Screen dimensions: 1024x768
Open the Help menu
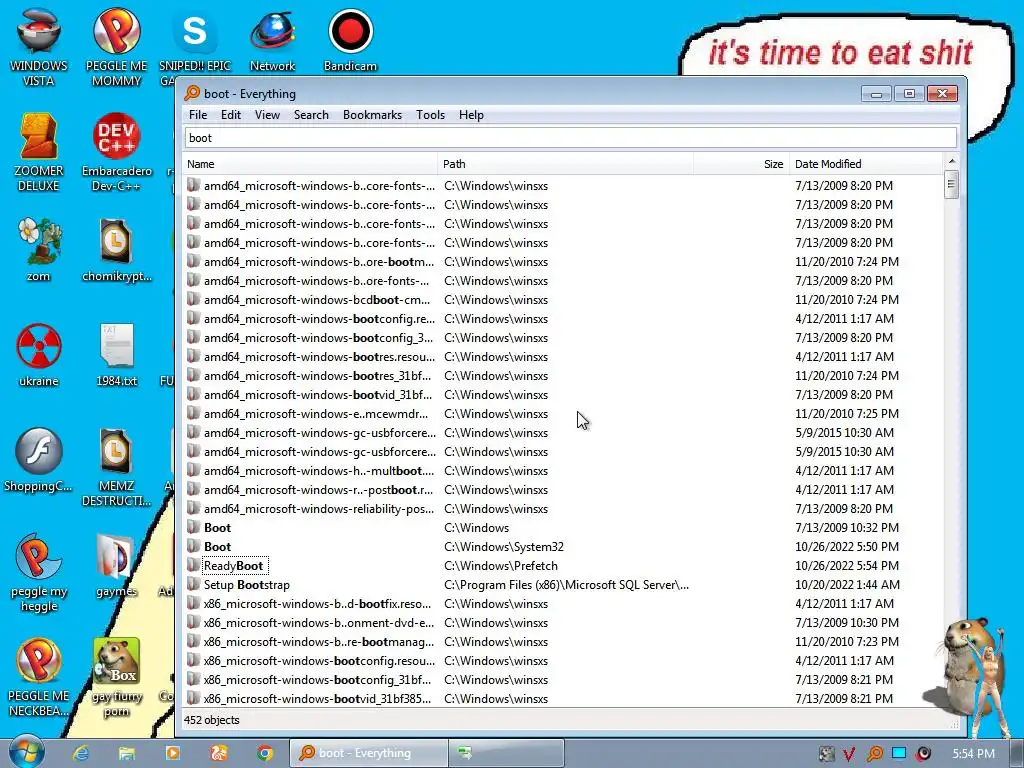[x=471, y=115]
